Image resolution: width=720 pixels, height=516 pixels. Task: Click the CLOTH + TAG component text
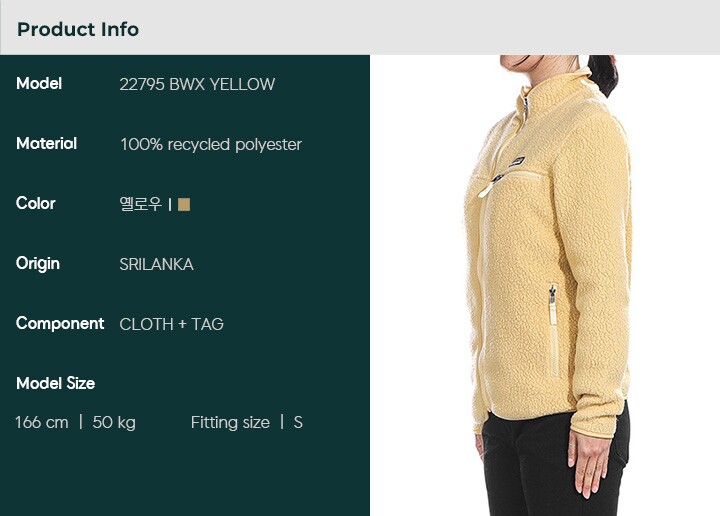(172, 324)
